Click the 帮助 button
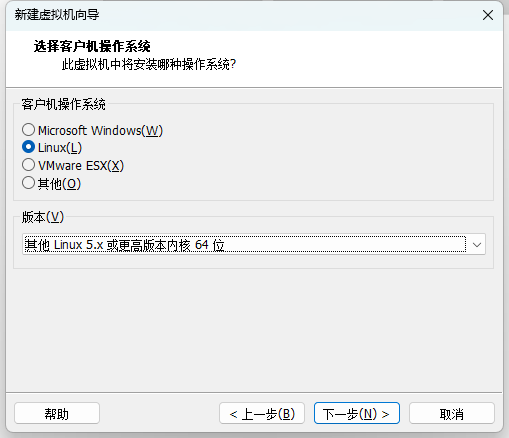The width and height of the screenshot is (509, 438). click(57, 413)
